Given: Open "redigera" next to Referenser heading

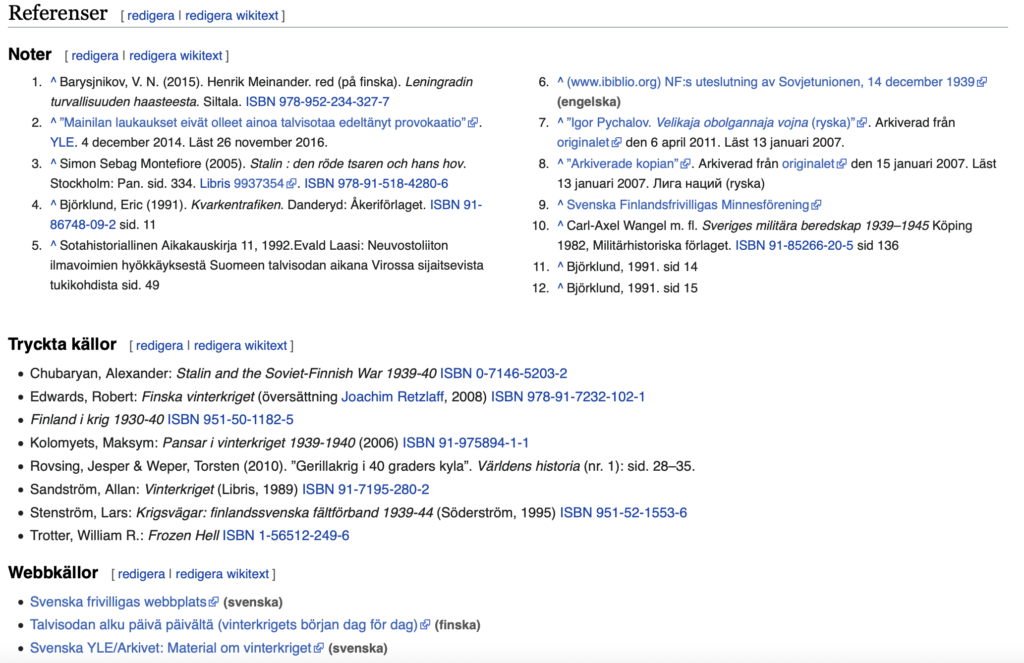Looking at the screenshot, I should click(150, 16).
